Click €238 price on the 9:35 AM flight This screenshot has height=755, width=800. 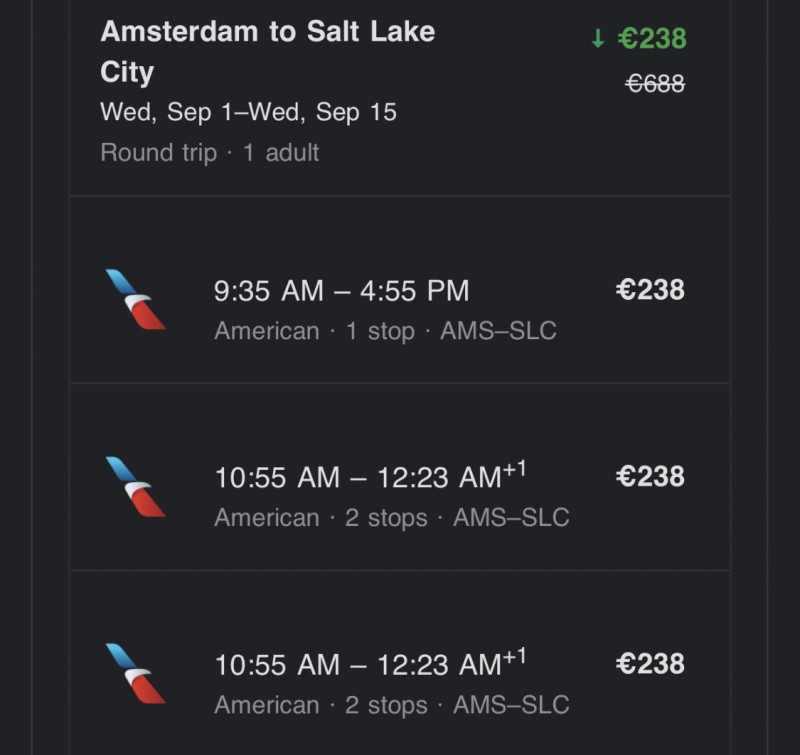[650, 290]
